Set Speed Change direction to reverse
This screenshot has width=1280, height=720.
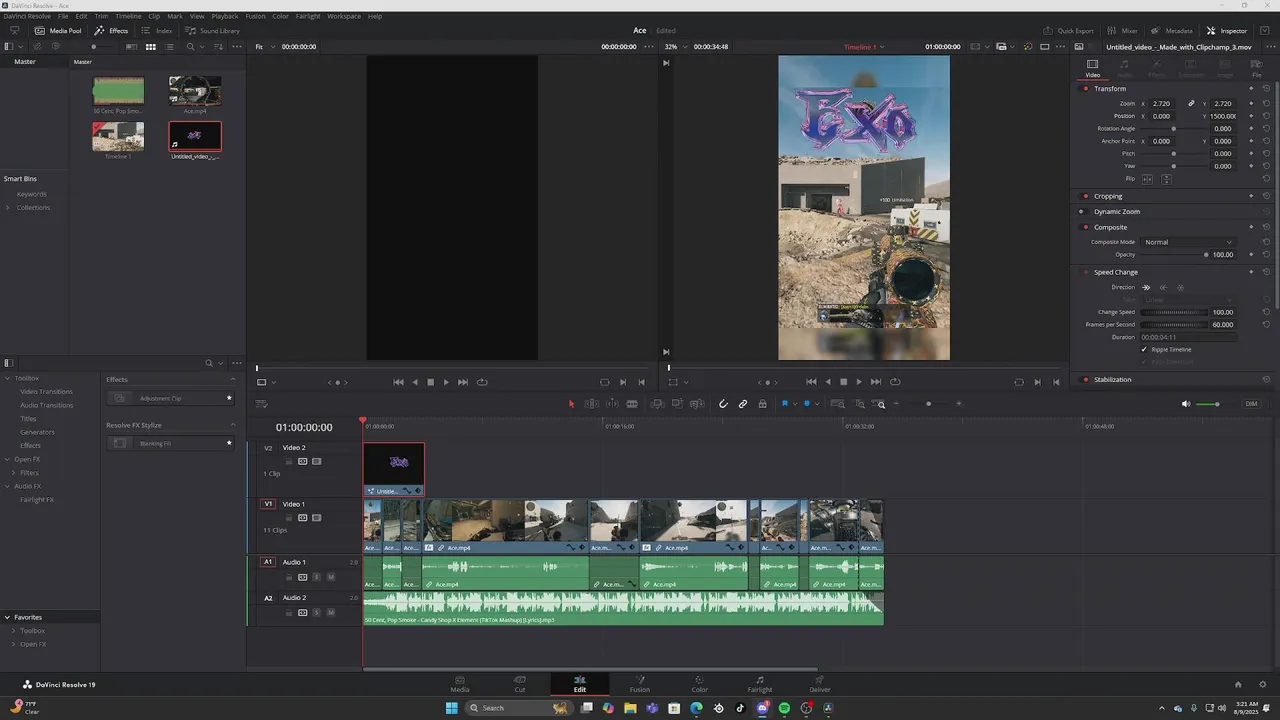coord(1163,287)
